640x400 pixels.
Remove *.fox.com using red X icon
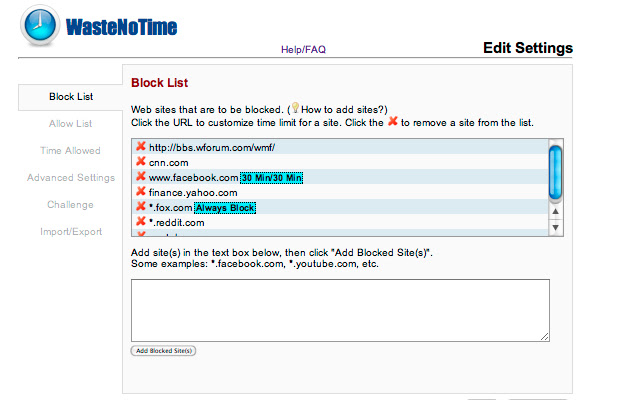(x=141, y=207)
